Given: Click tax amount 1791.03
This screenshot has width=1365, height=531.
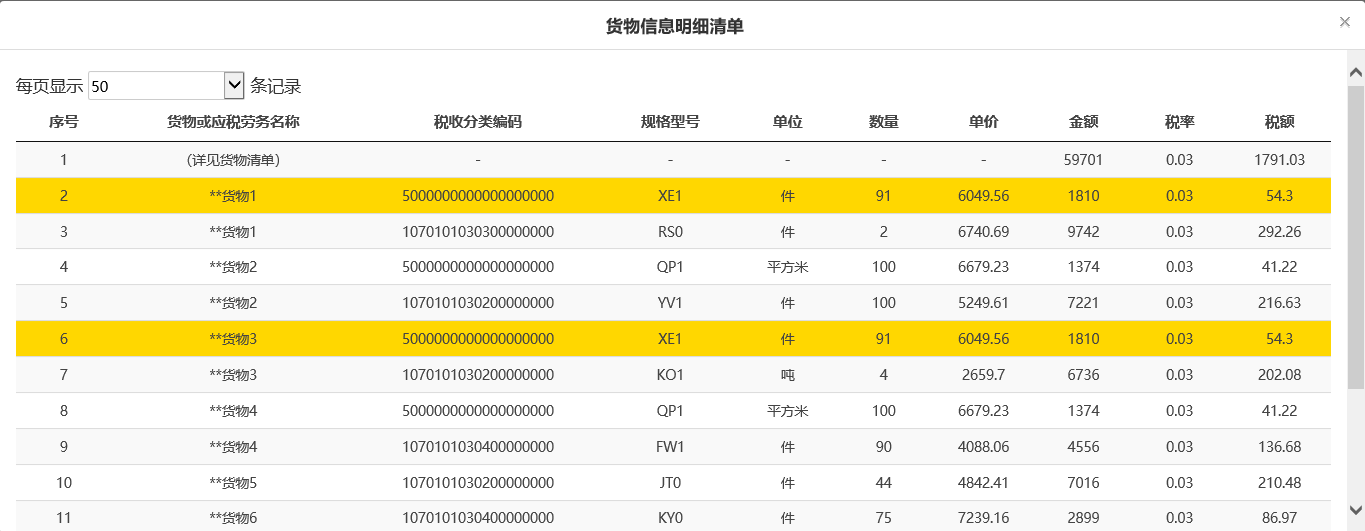Looking at the screenshot, I should point(1280,160).
